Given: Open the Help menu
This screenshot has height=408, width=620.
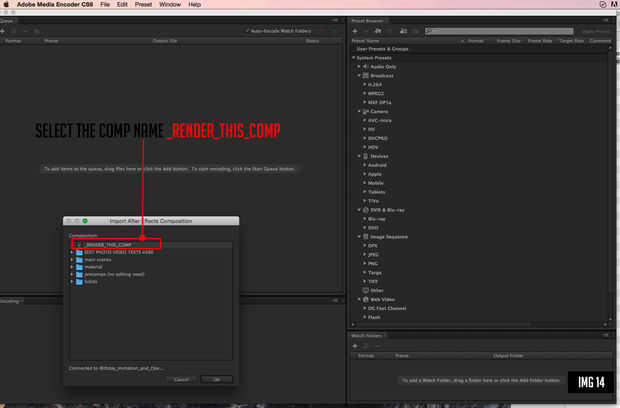Looking at the screenshot, I should click(194, 4).
